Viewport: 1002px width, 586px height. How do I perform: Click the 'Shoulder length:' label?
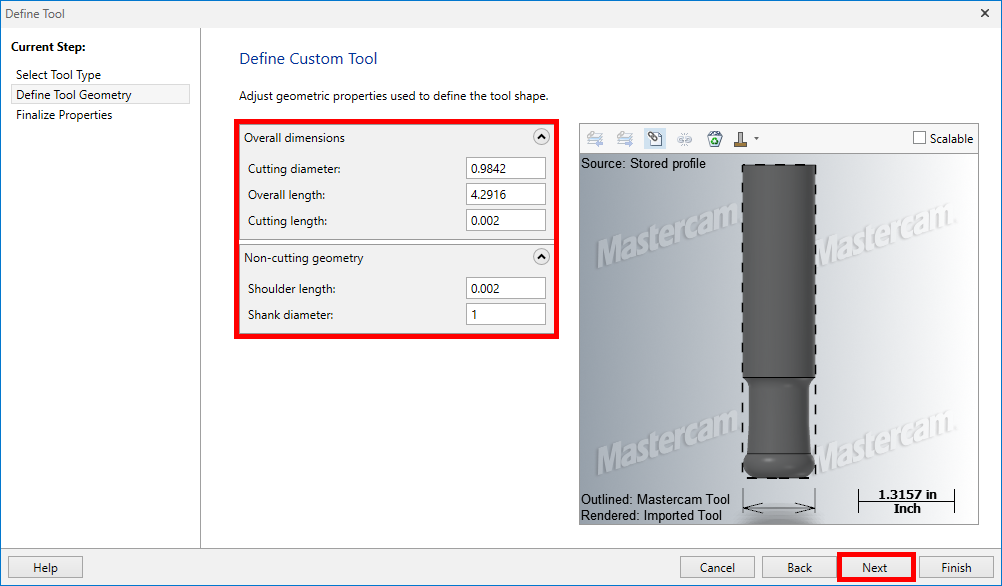[x=291, y=289]
